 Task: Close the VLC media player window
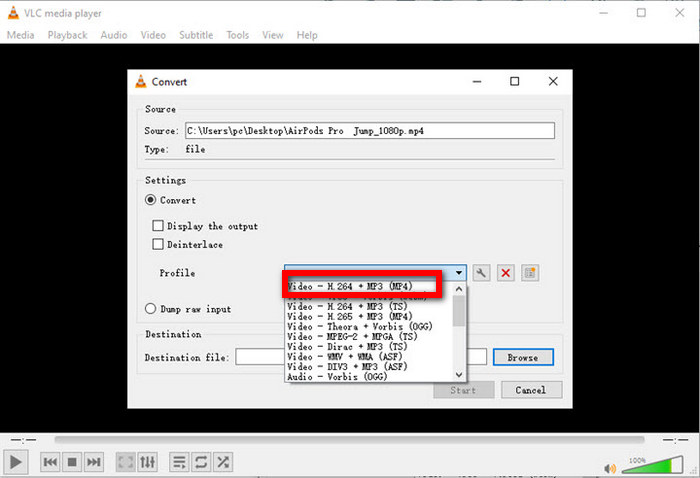[x=679, y=13]
